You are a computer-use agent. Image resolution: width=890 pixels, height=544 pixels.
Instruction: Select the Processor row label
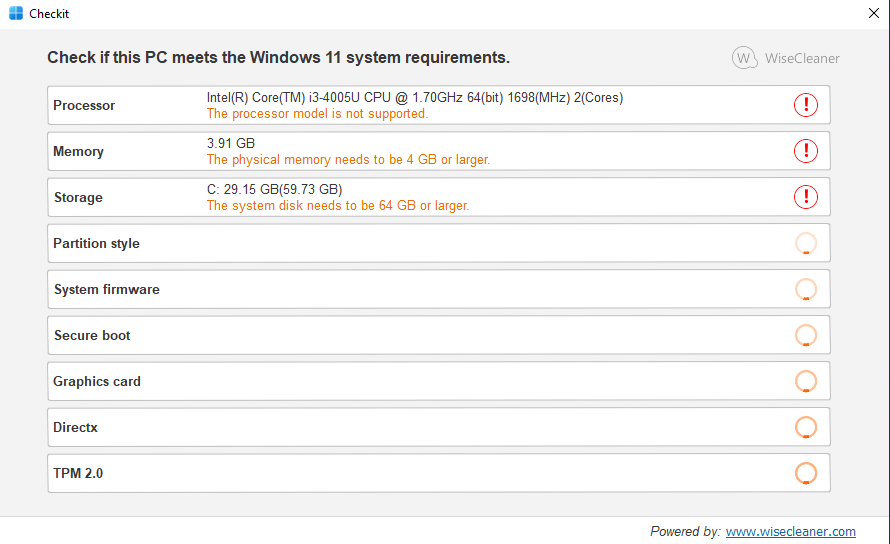pos(84,106)
